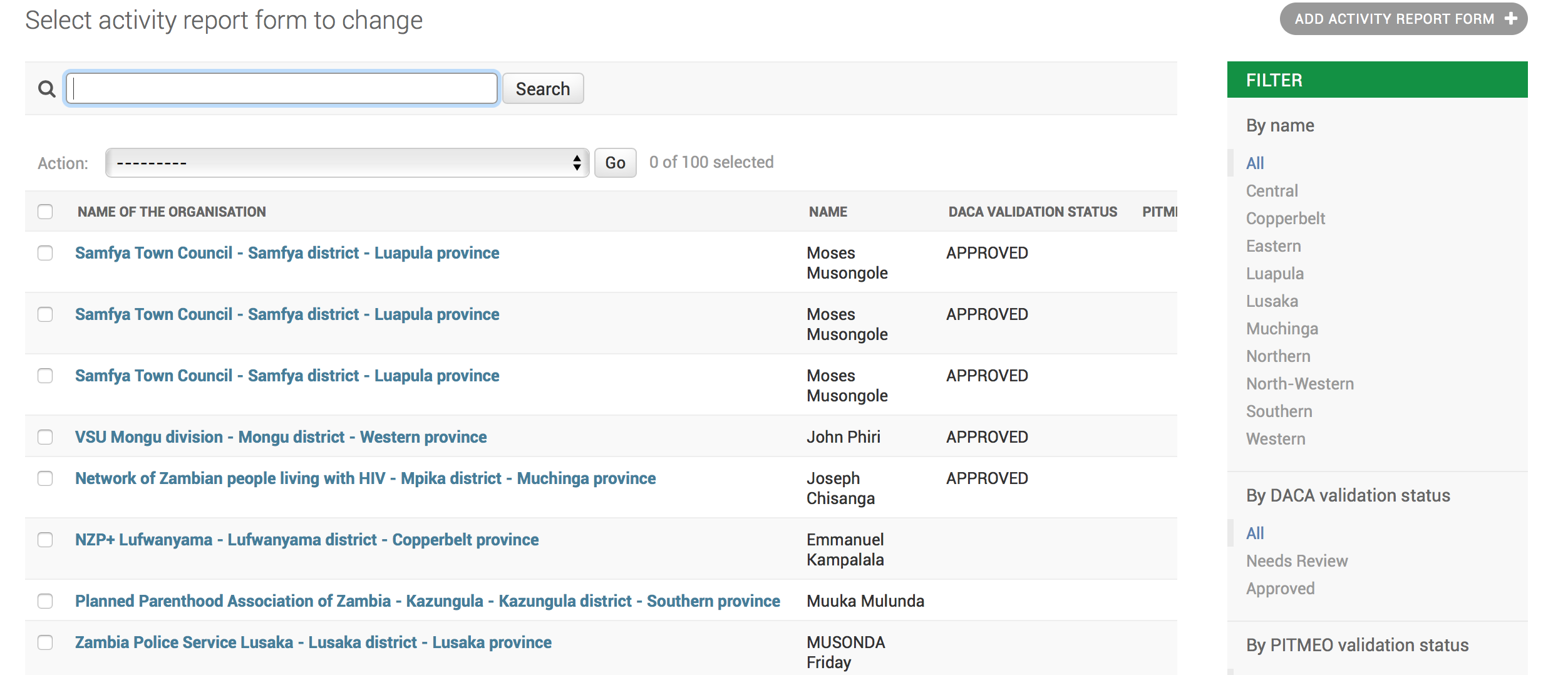Click the search magnifier icon
1568x675 pixels.
pyautogui.click(x=46, y=88)
